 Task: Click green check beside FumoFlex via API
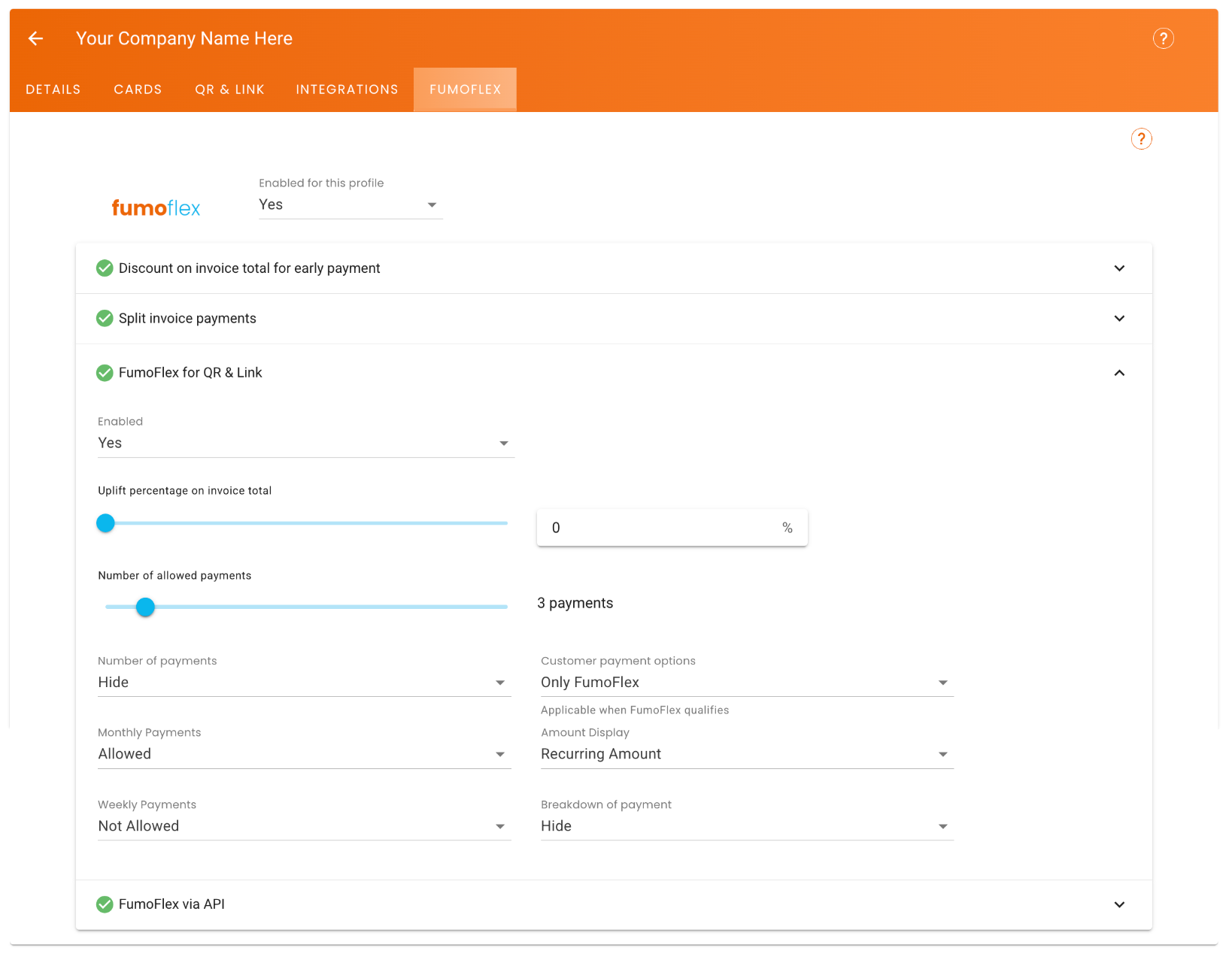pos(105,904)
